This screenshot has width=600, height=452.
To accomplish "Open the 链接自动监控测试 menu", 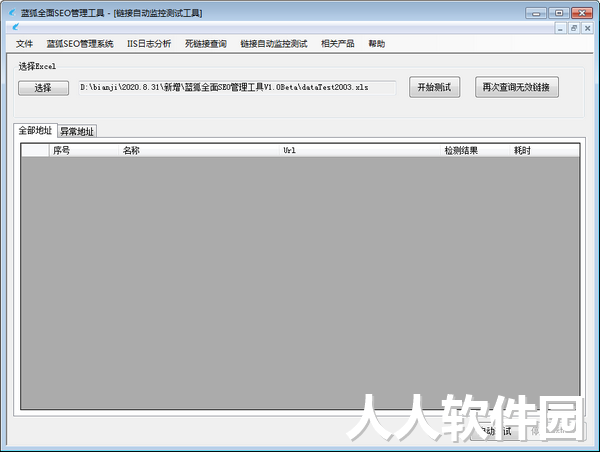I will (x=274, y=44).
